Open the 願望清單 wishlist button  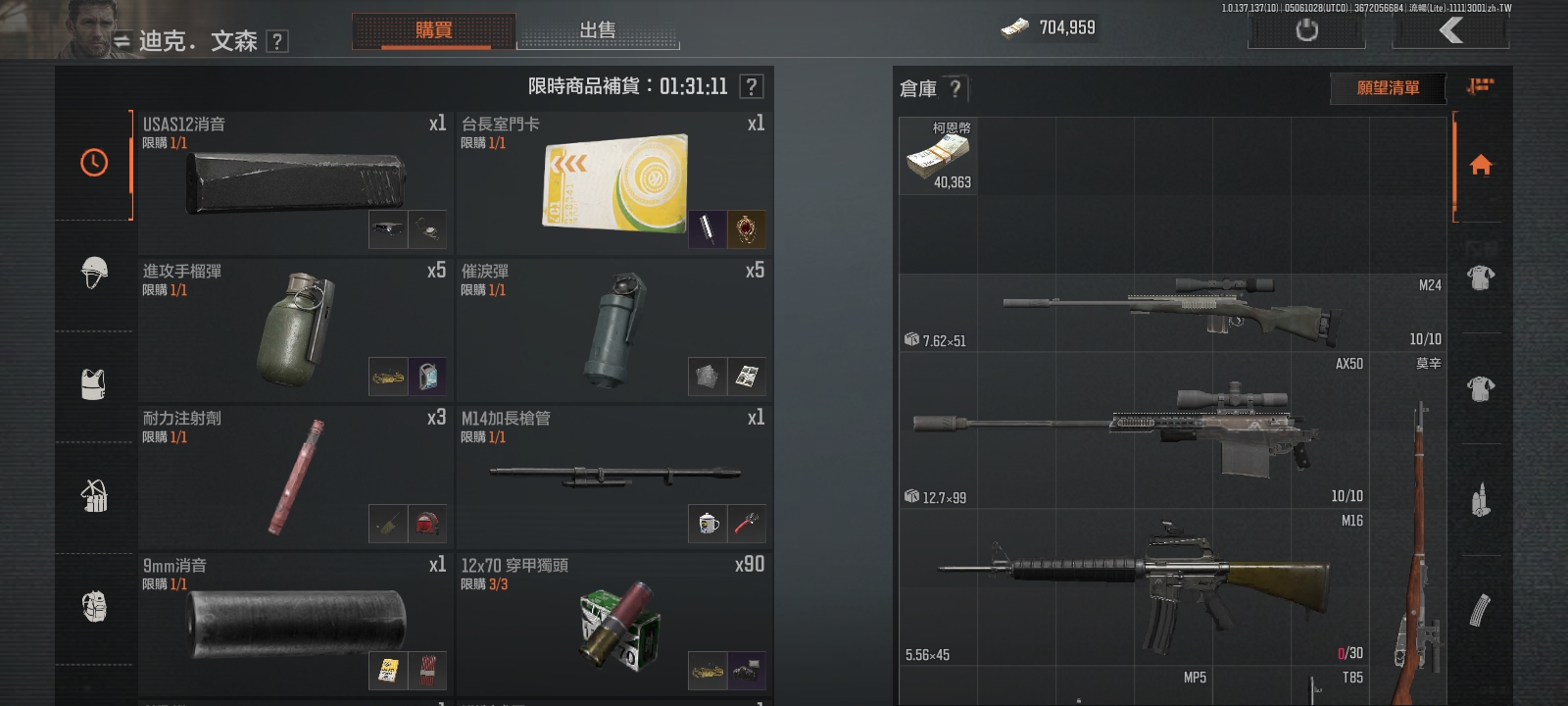tap(1388, 88)
